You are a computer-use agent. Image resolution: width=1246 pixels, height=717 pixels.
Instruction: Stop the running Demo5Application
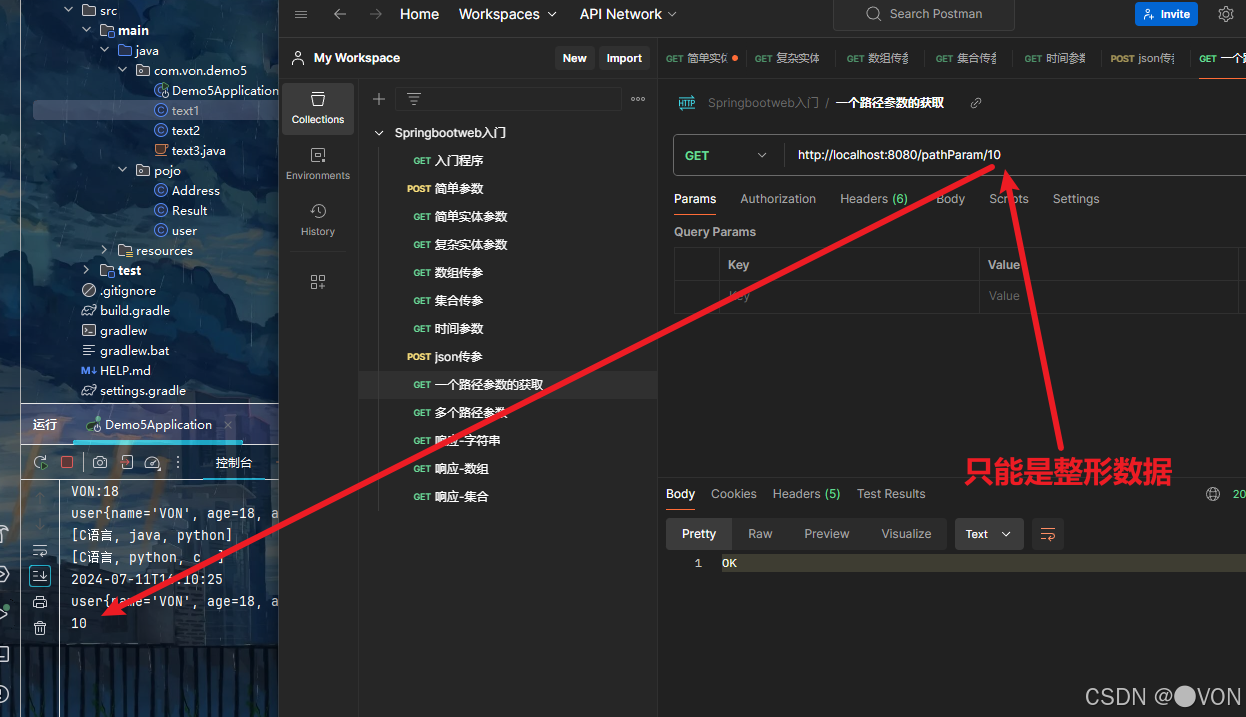click(x=67, y=462)
